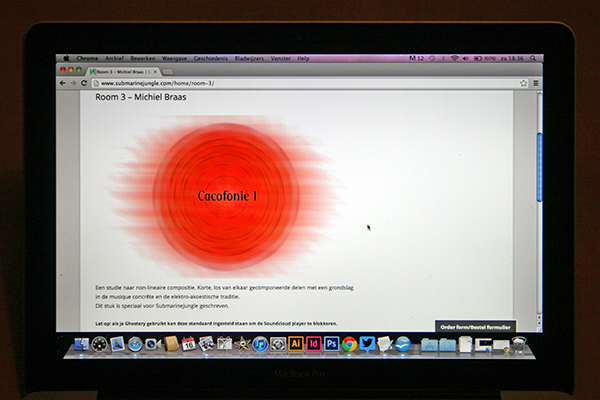Select the Room 3 – Michiel Braas tab

click(x=118, y=71)
